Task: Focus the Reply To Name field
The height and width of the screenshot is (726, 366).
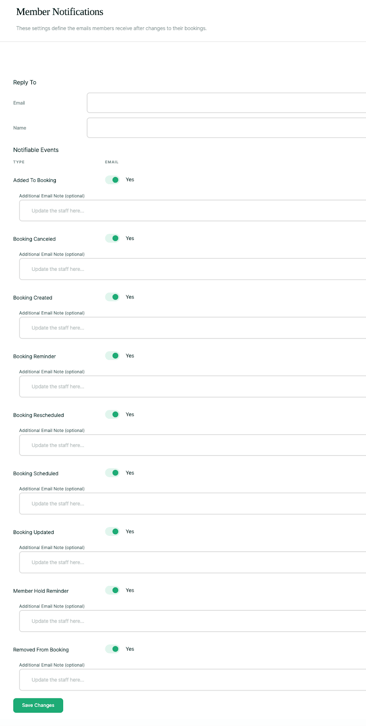Action: tap(227, 127)
